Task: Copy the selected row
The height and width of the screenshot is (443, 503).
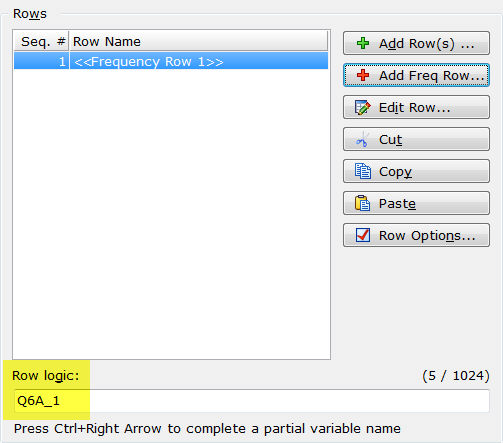Action: (416, 171)
